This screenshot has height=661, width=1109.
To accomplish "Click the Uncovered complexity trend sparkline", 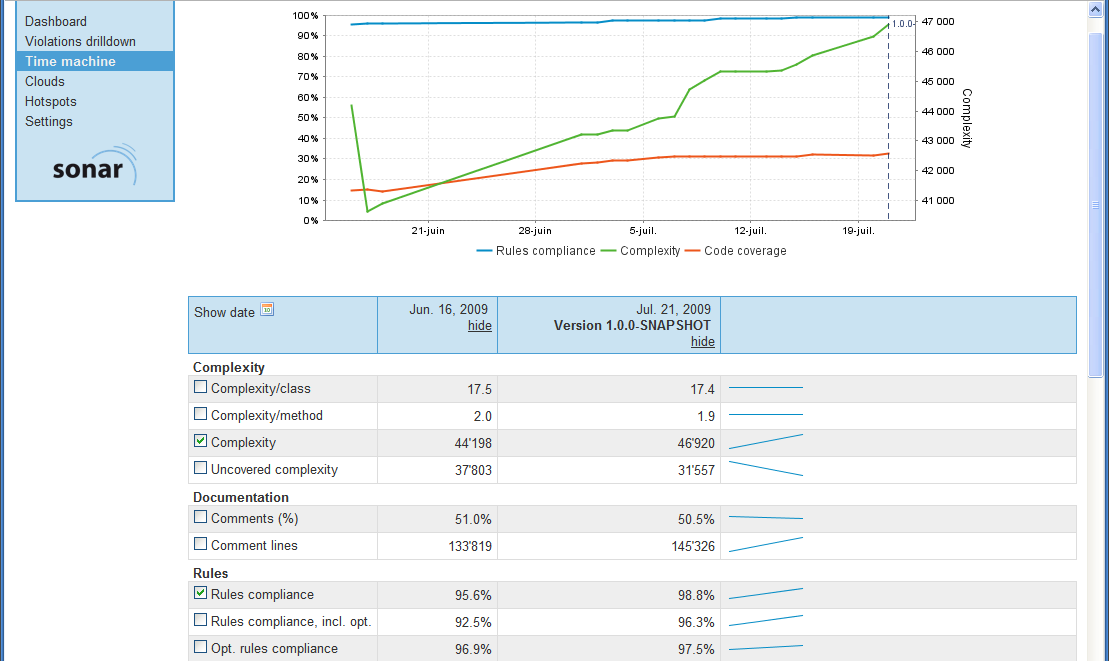I will click(766, 469).
